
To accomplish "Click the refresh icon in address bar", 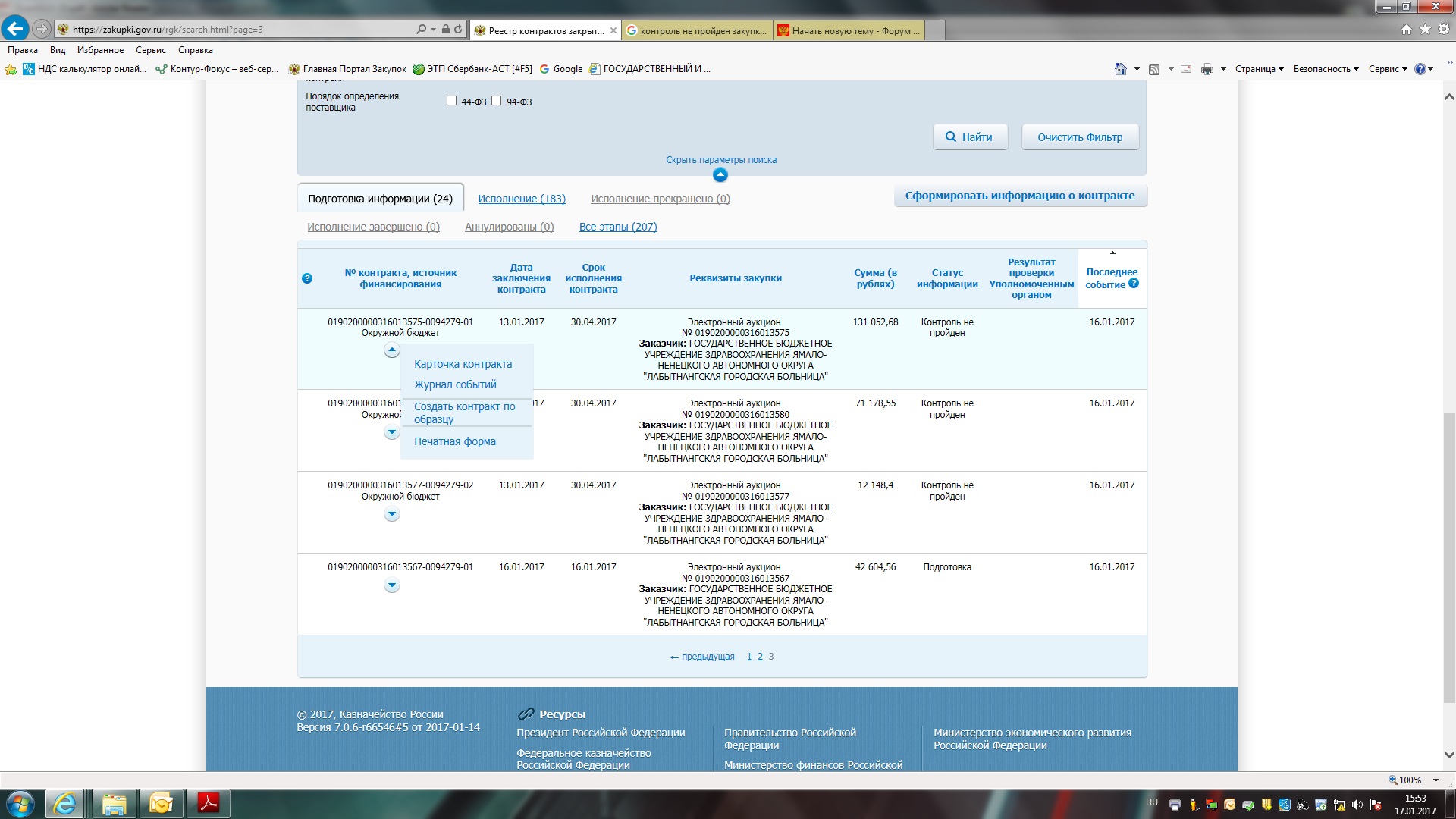I will (458, 29).
